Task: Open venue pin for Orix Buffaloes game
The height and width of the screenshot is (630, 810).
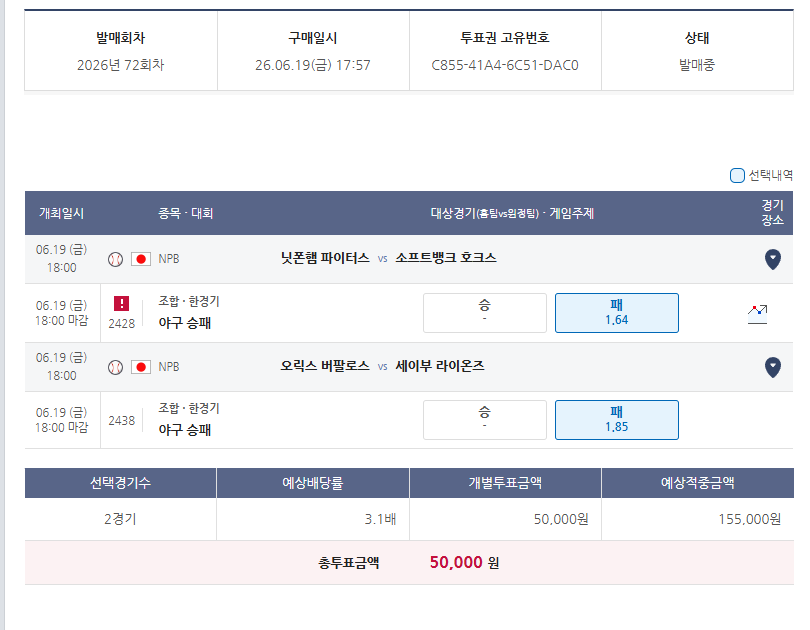Action: pyautogui.click(x=772, y=367)
